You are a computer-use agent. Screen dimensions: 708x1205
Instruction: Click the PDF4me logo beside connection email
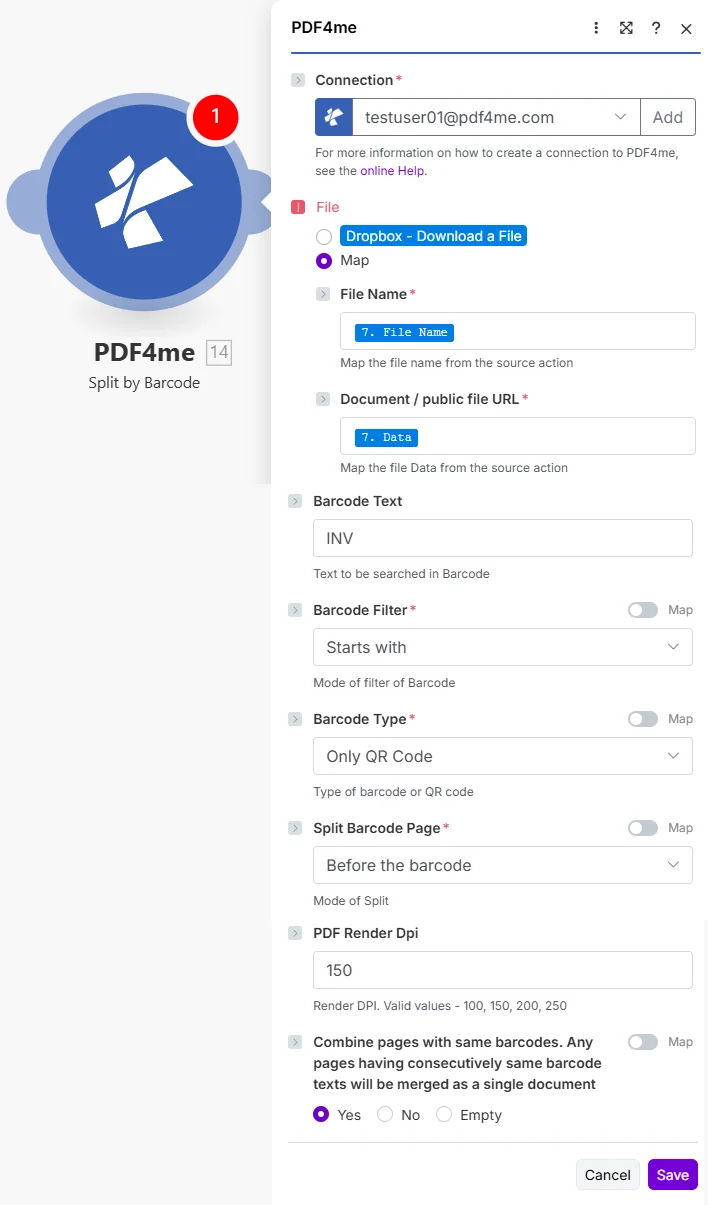[334, 117]
